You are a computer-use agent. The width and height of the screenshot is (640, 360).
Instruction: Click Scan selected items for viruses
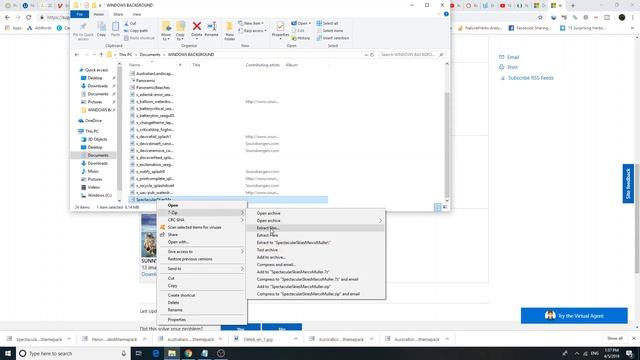[202, 227]
